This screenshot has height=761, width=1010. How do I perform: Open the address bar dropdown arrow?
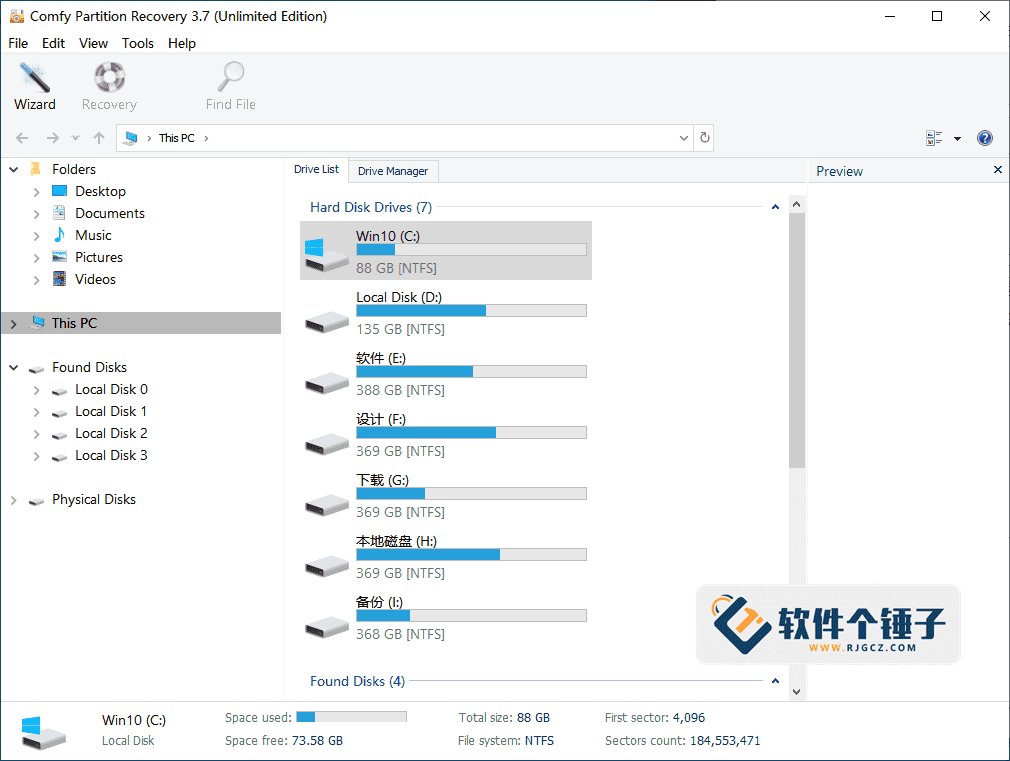[x=683, y=138]
